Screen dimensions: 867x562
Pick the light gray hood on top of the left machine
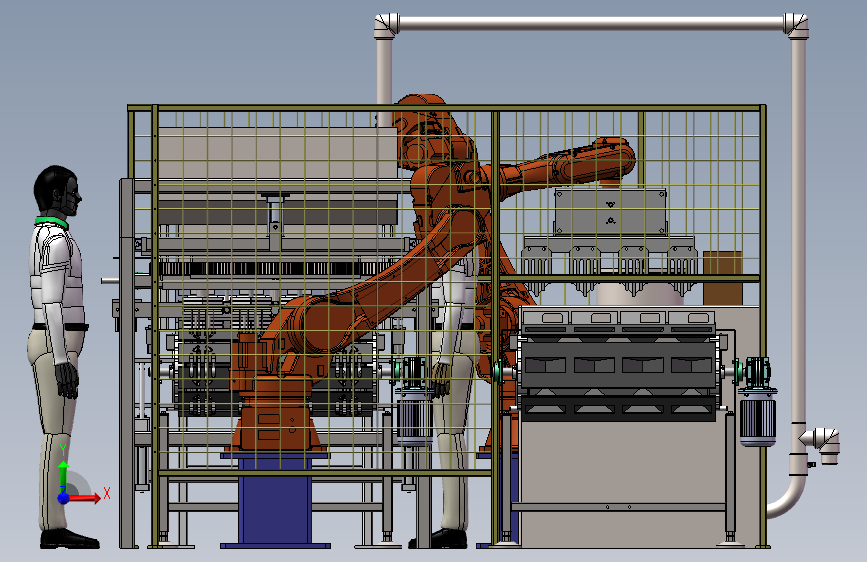277,153
